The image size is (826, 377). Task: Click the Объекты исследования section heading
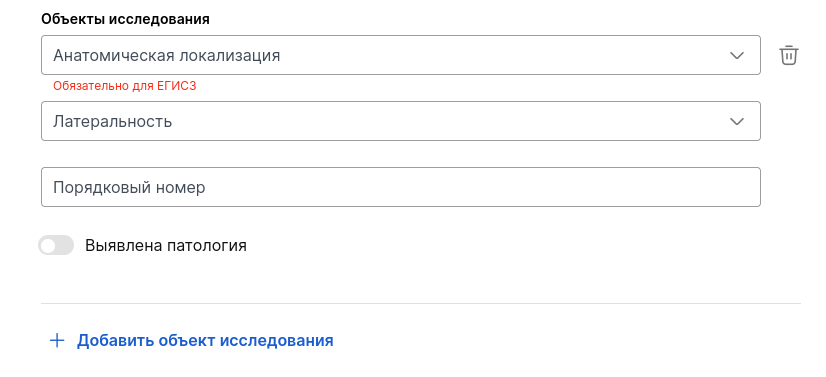(125, 19)
